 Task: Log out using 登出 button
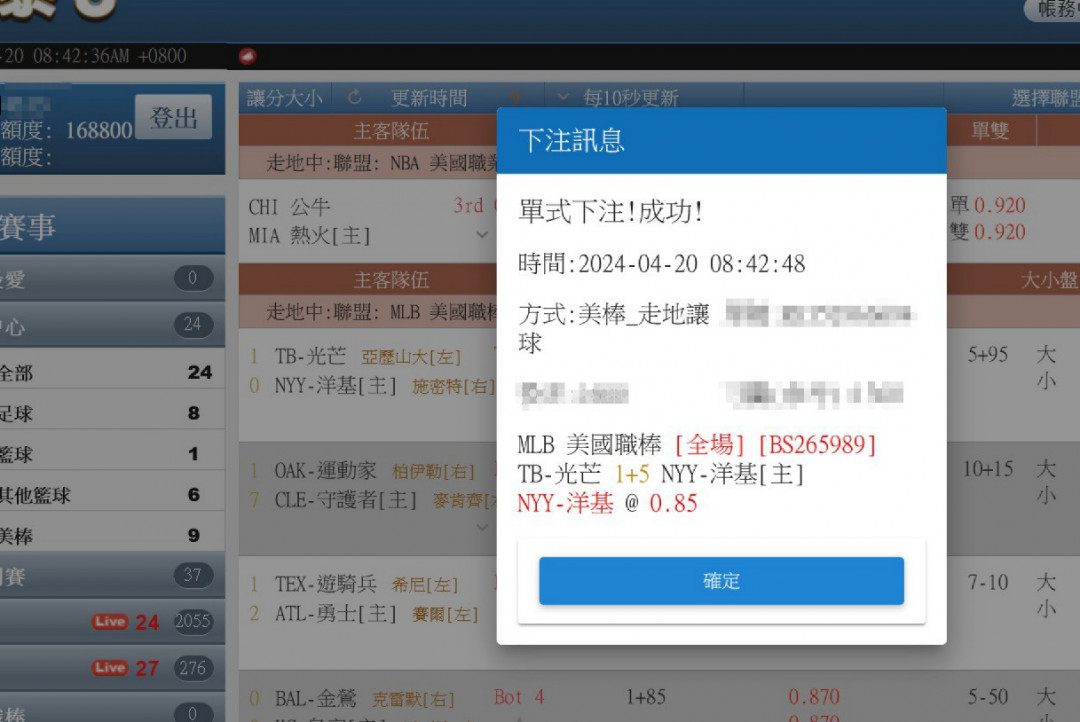(x=174, y=117)
